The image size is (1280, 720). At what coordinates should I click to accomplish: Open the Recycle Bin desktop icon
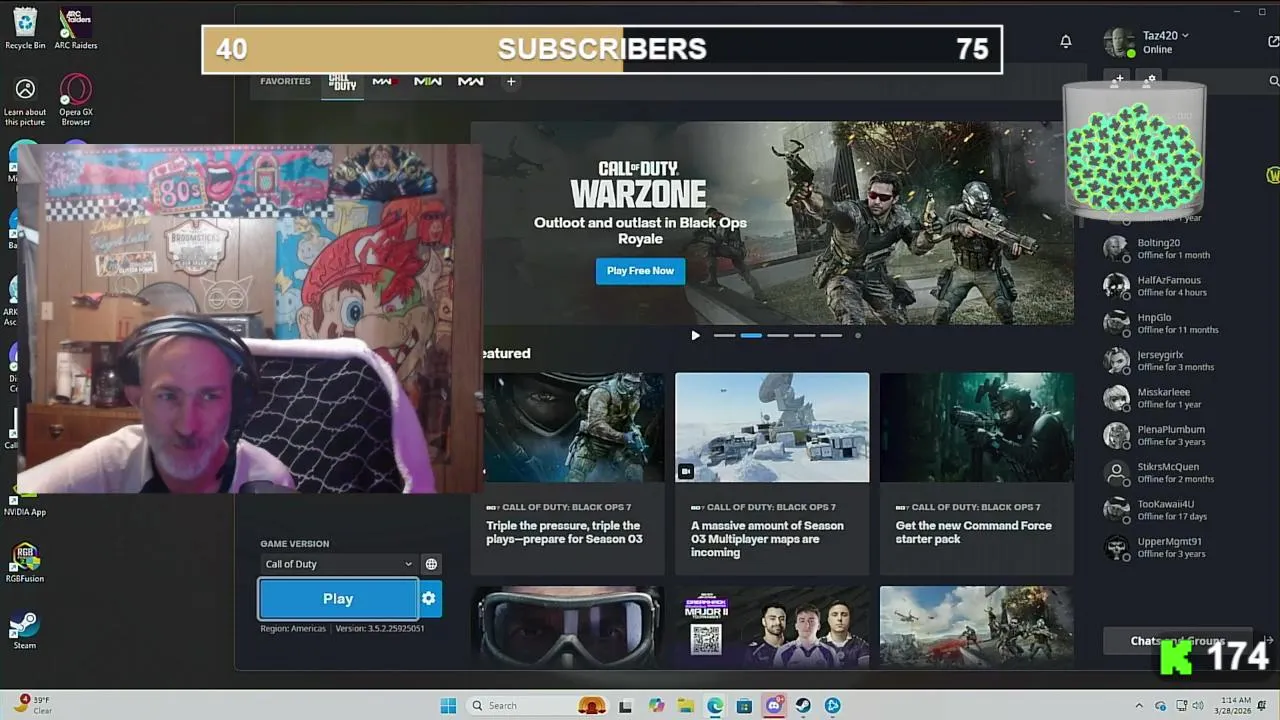click(25, 28)
